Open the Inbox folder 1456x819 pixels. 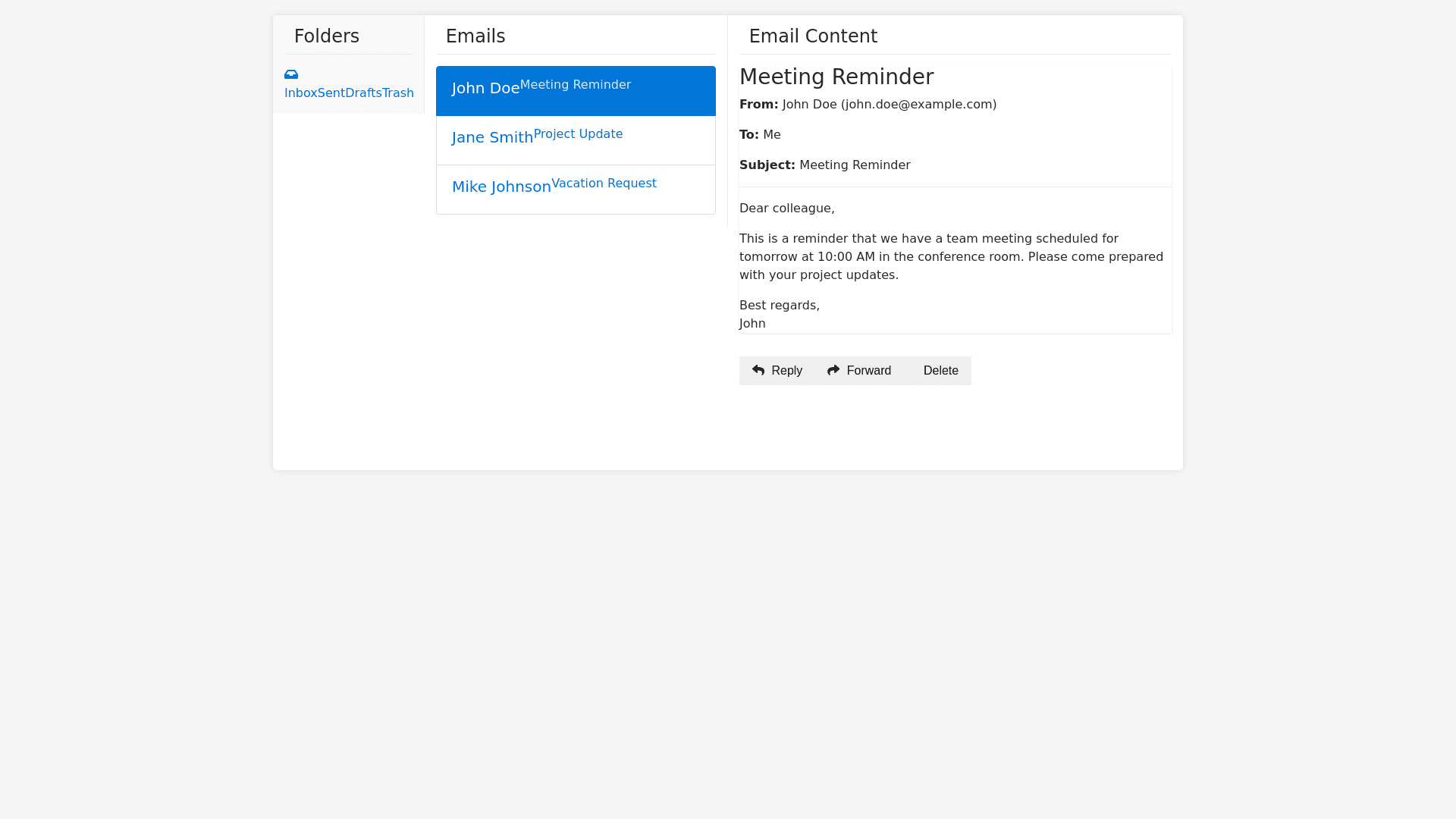tap(300, 93)
